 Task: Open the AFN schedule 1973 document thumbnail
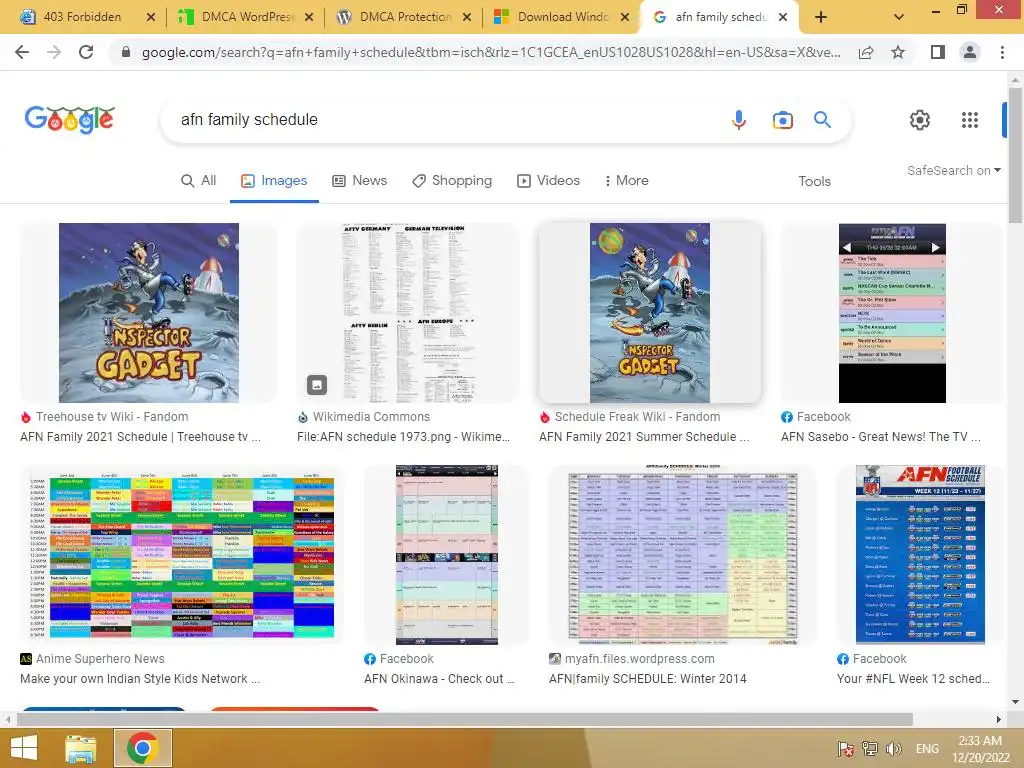pyautogui.click(x=408, y=313)
